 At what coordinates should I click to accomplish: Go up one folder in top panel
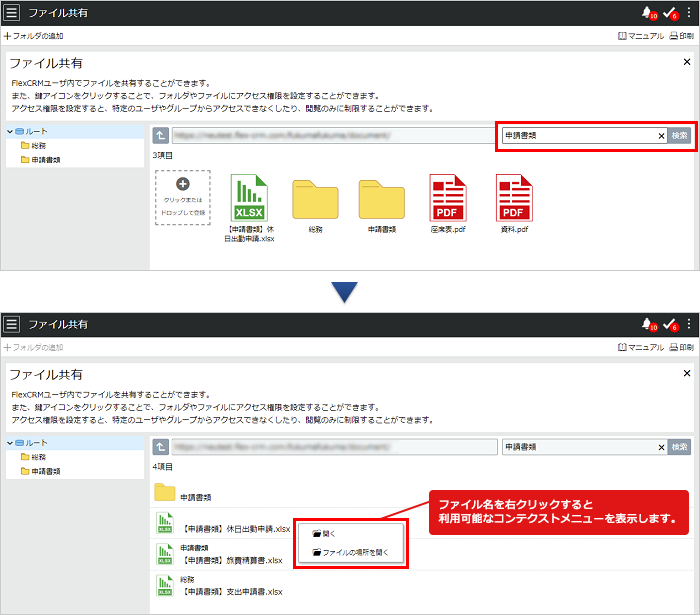pos(161,135)
